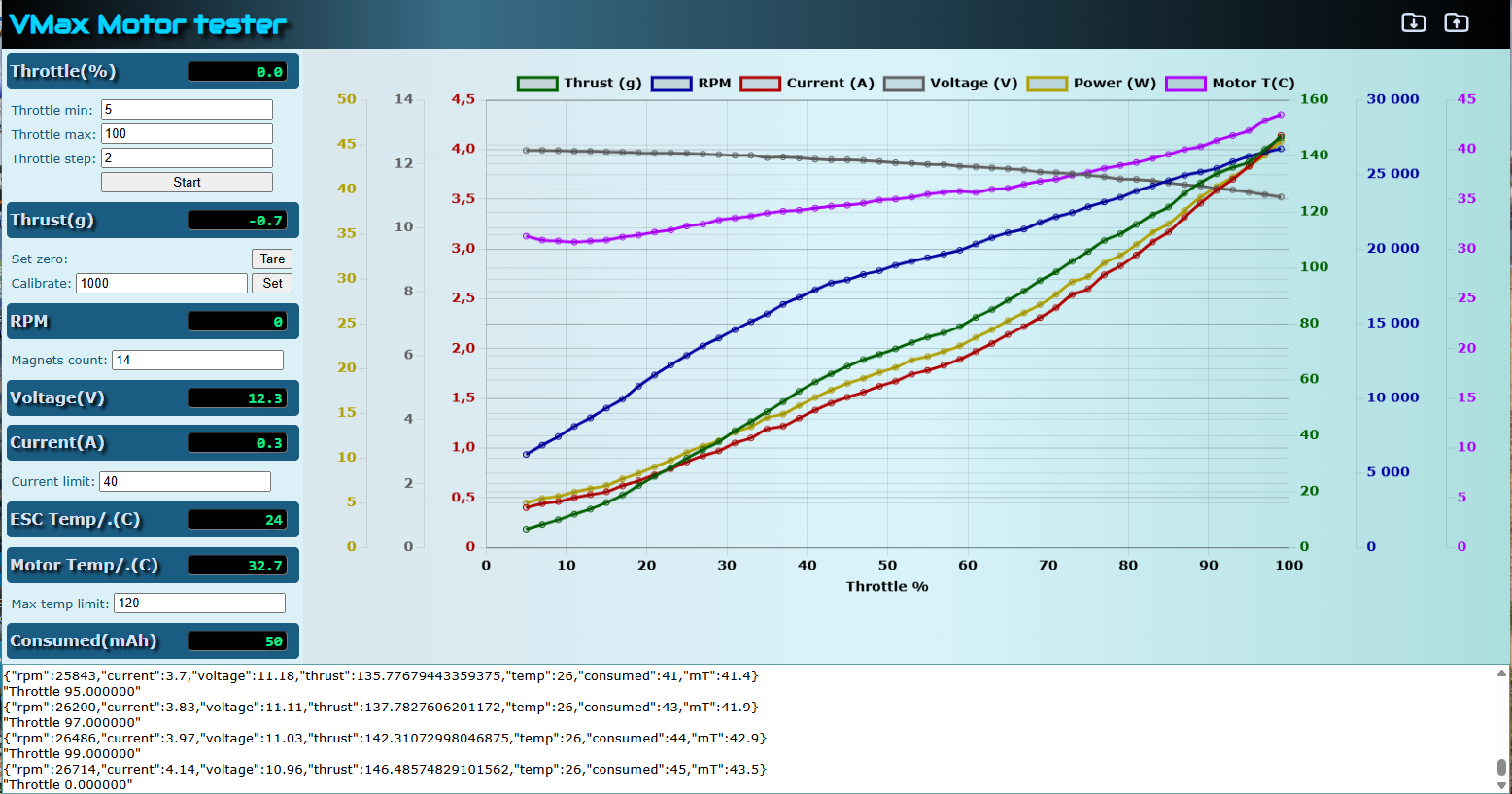The image size is (1512, 794).
Task: Click the log scrollbar up arrow
Action: coord(1502,673)
